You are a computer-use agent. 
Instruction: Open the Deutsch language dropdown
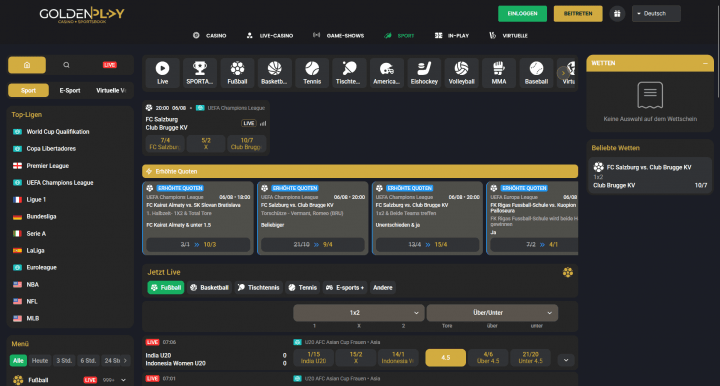(656, 14)
